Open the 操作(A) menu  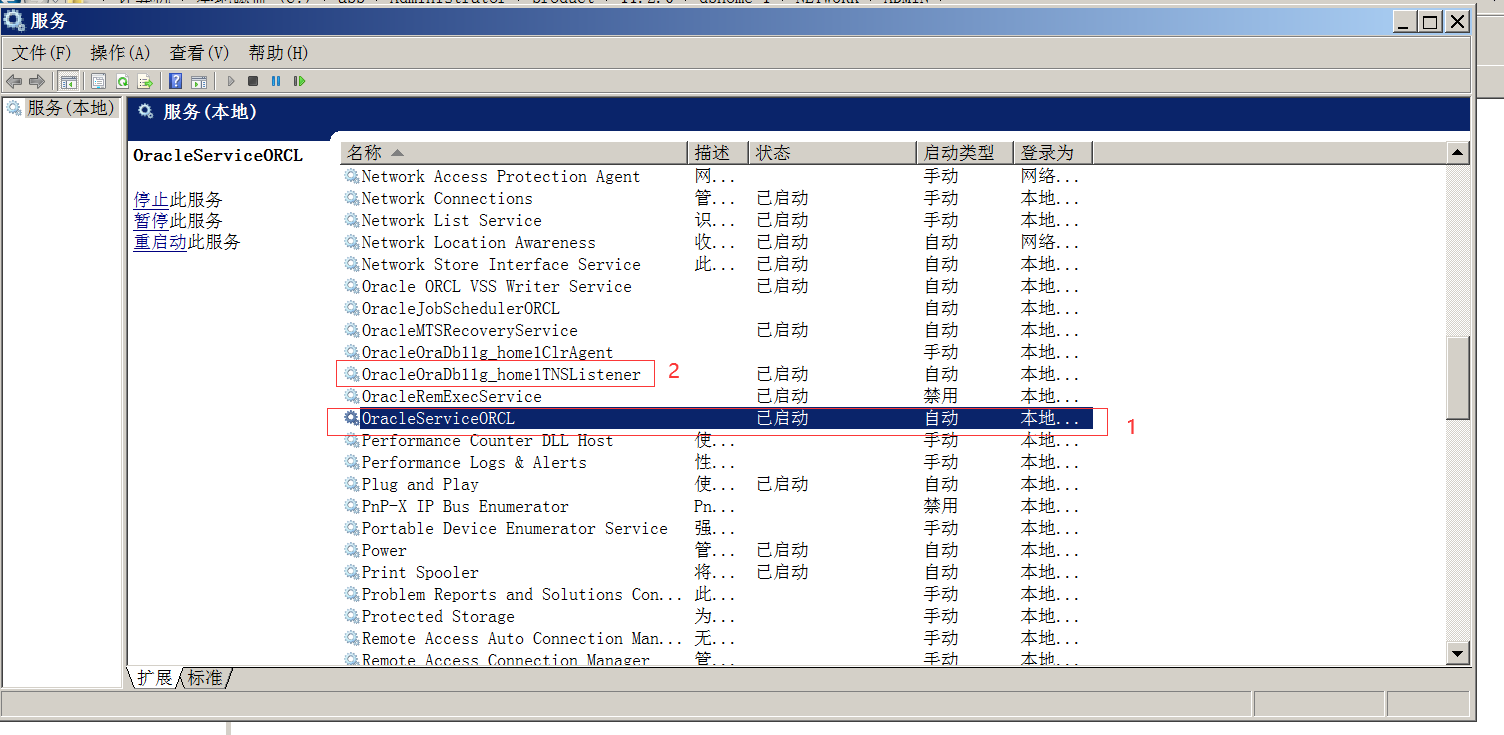(120, 53)
